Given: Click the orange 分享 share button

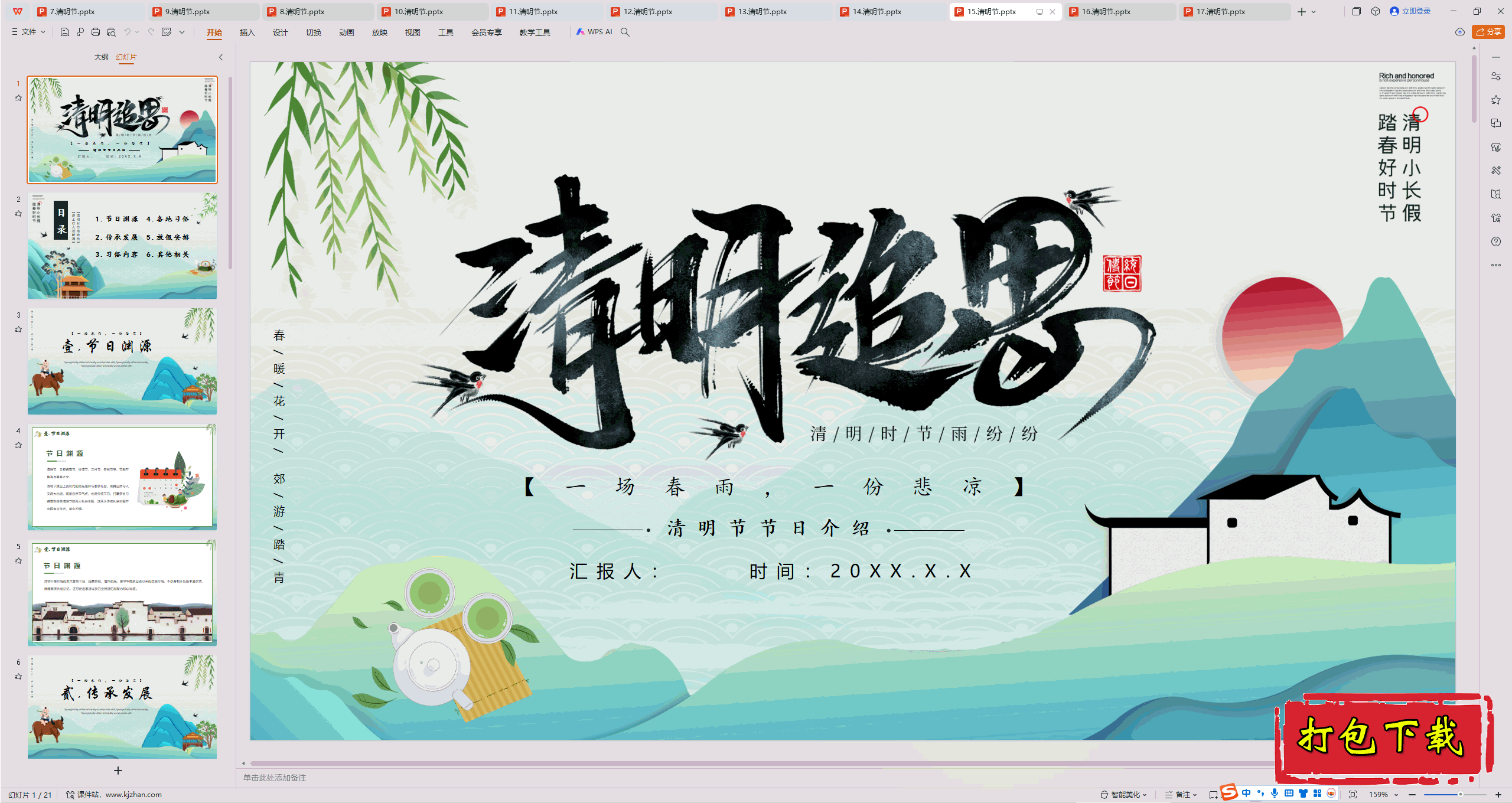Looking at the screenshot, I should point(1488,32).
